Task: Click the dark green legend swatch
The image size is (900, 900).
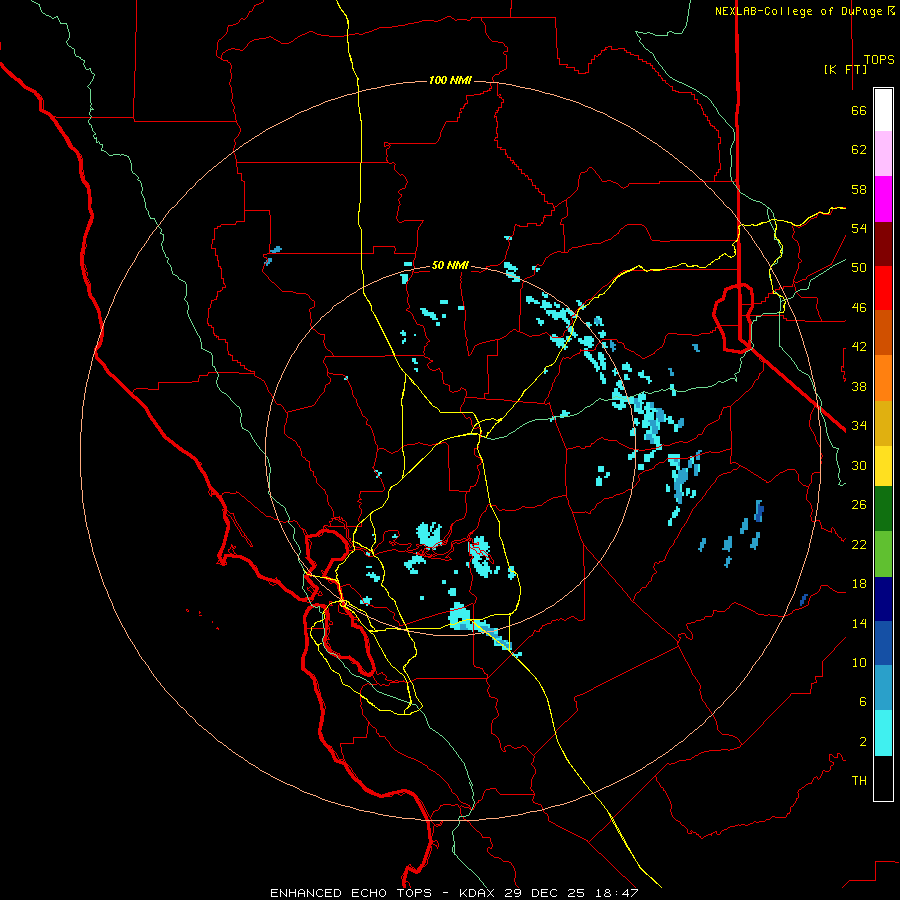Action: point(883,509)
